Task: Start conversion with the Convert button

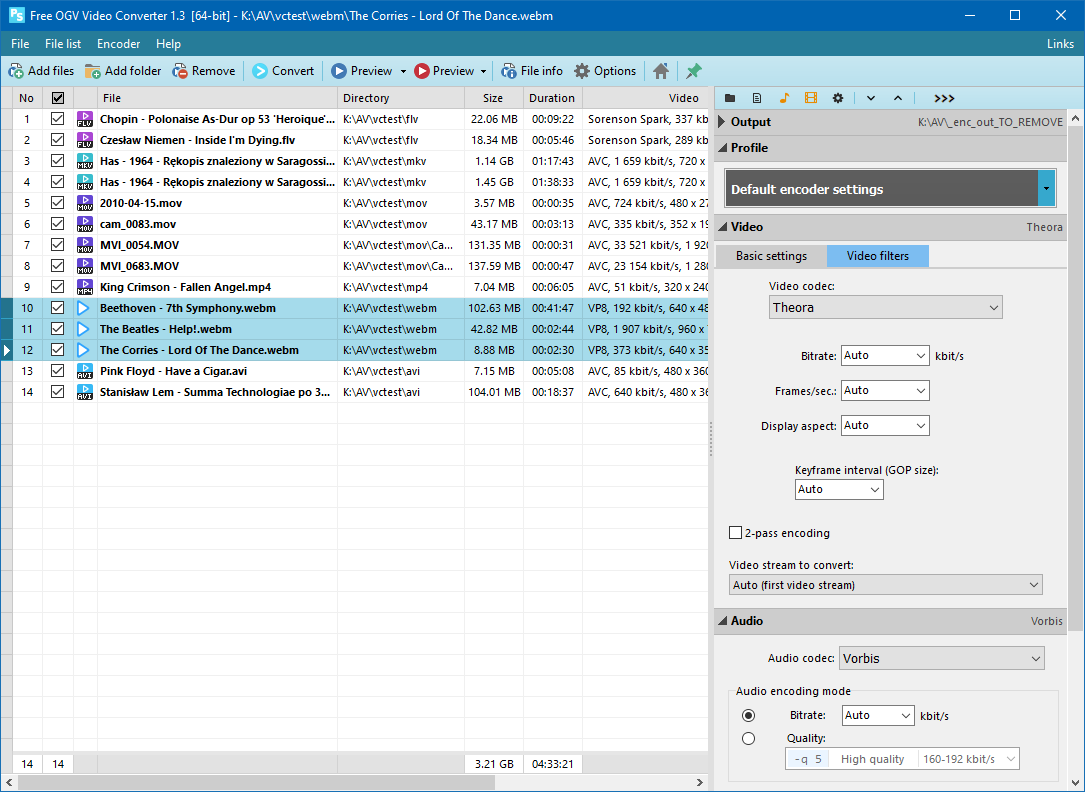Action: click(x=282, y=71)
